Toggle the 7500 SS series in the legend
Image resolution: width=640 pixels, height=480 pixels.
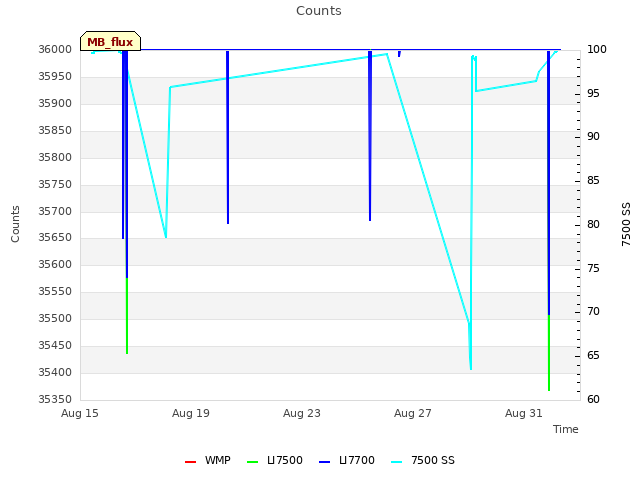[x=423, y=460]
